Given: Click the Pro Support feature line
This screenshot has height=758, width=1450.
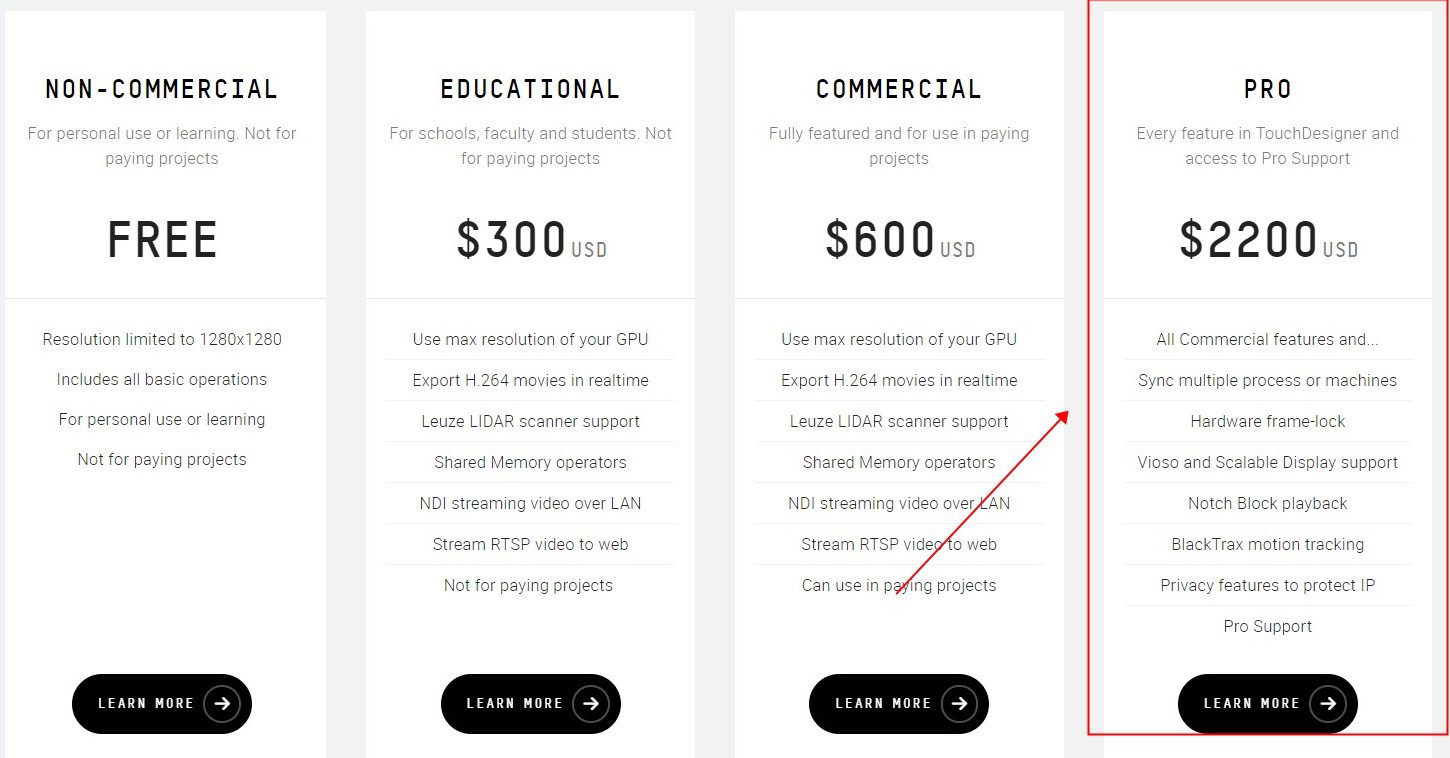Looking at the screenshot, I should (1268, 626).
